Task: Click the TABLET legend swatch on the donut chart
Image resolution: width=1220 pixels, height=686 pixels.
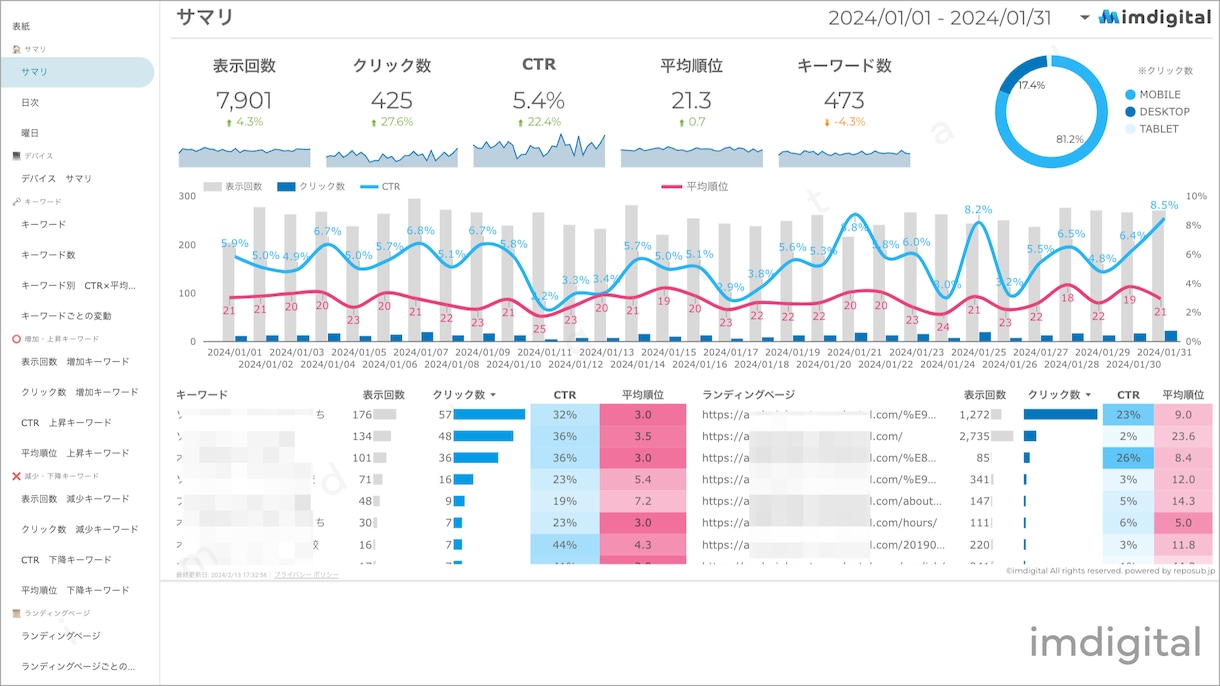Action: pyautogui.click(x=1130, y=129)
